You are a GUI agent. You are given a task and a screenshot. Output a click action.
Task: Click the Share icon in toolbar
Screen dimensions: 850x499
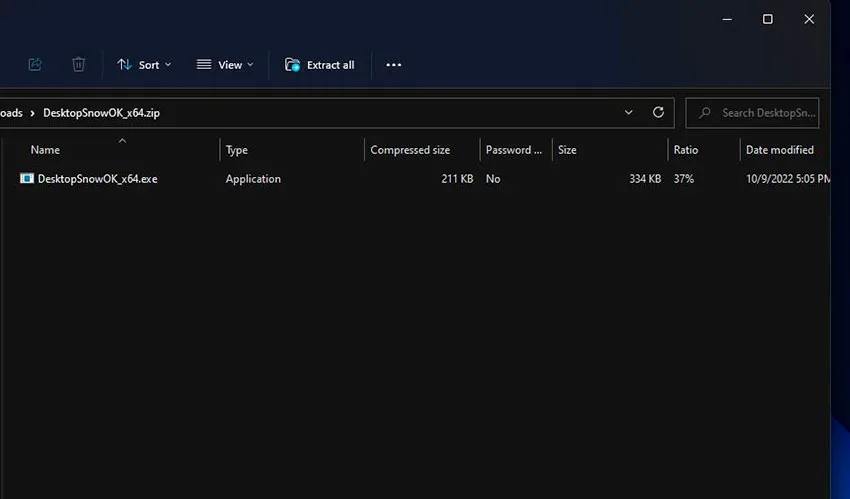point(35,64)
